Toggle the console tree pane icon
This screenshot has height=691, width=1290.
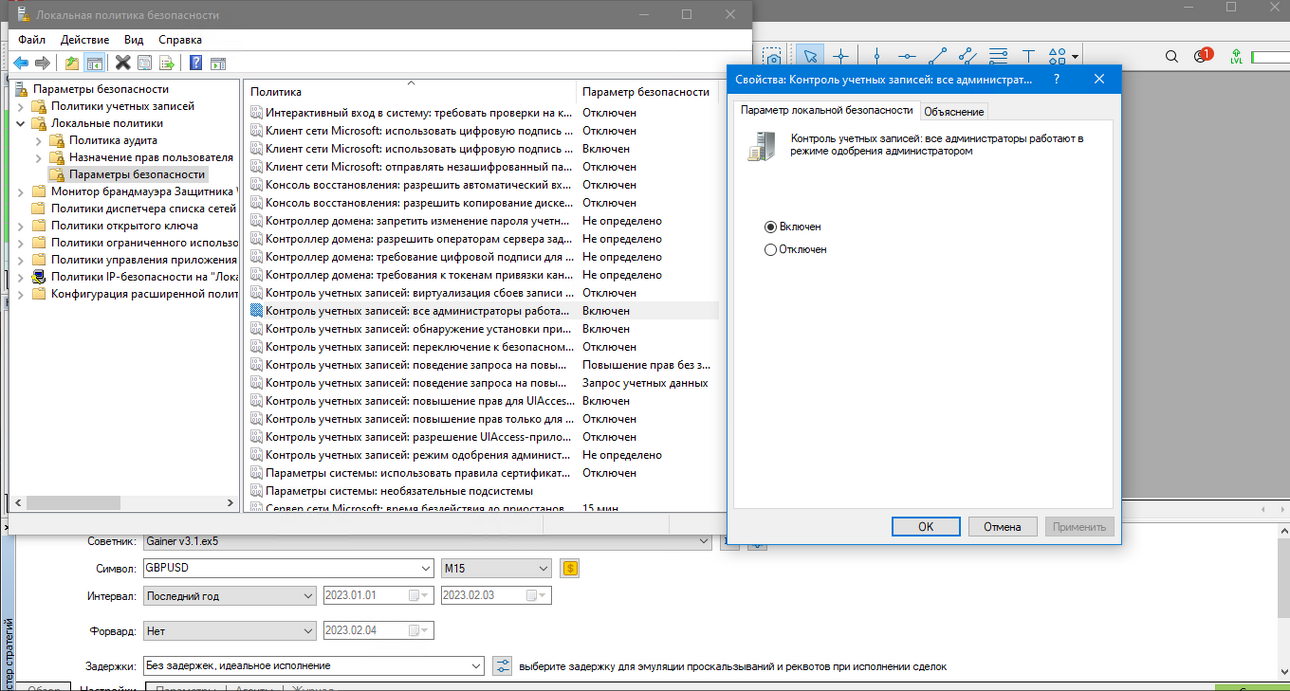tap(94, 63)
